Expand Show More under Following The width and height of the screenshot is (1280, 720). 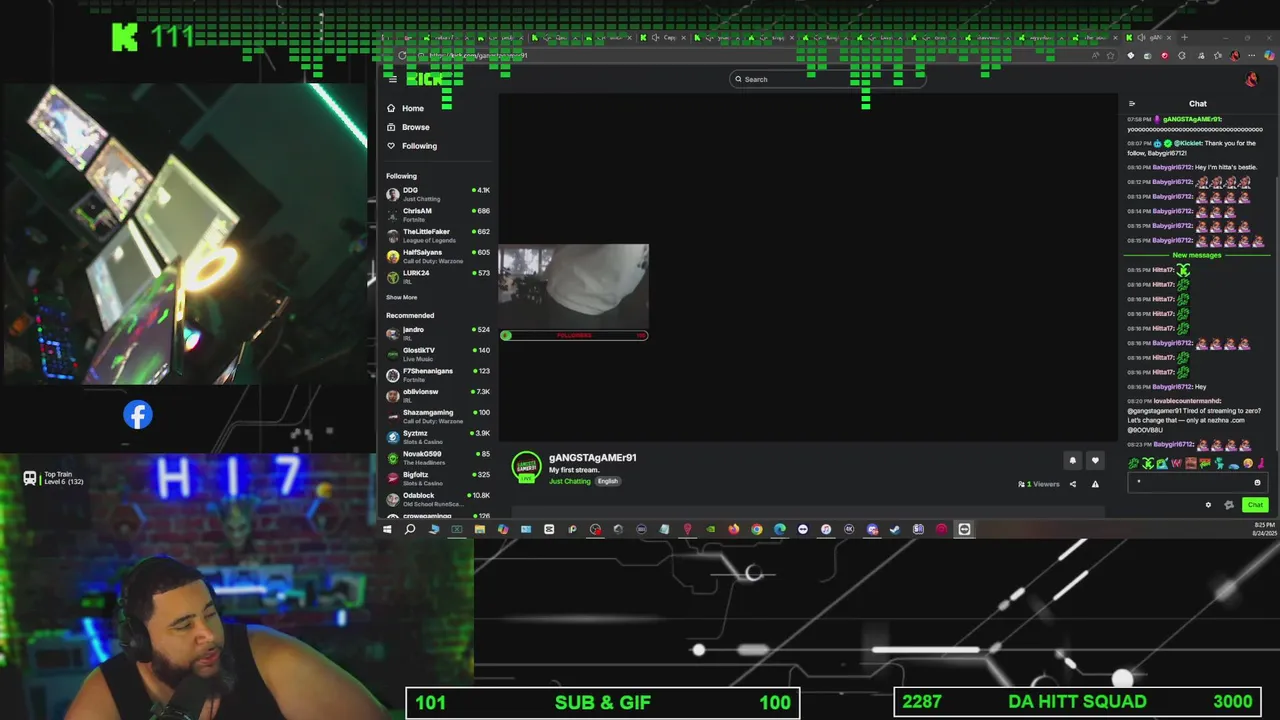point(402,297)
